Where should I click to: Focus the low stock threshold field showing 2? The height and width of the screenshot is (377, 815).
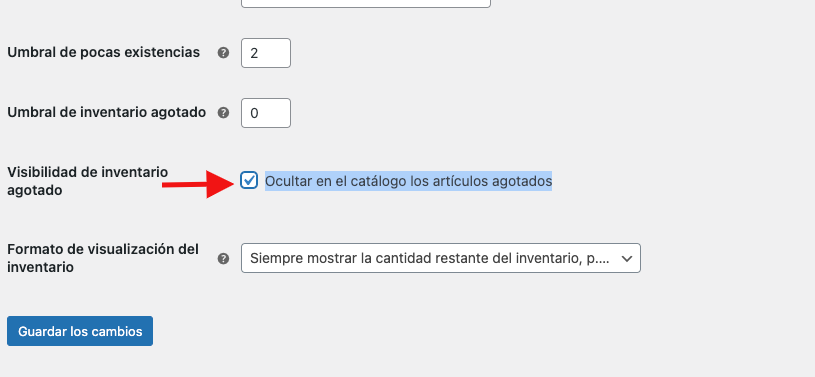pyautogui.click(x=266, y=53)
